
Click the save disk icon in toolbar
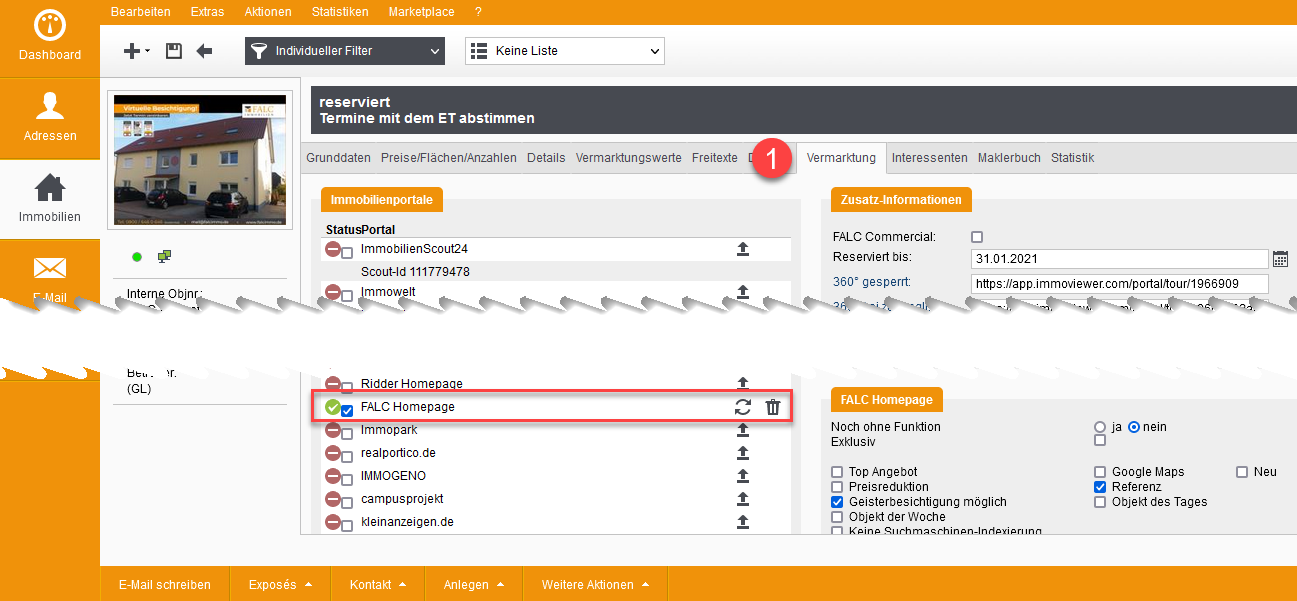point(174,51)
